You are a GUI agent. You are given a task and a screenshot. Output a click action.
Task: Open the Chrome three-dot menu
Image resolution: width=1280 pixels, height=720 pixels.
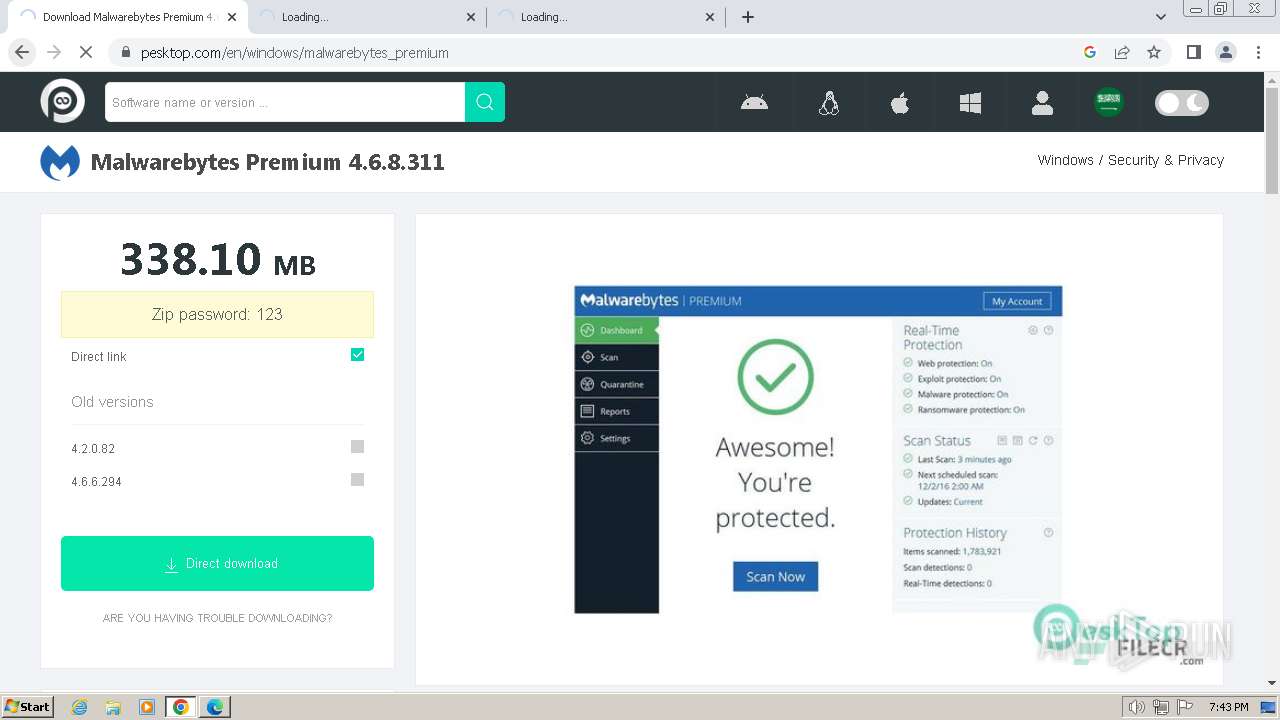coord(1258,52)
